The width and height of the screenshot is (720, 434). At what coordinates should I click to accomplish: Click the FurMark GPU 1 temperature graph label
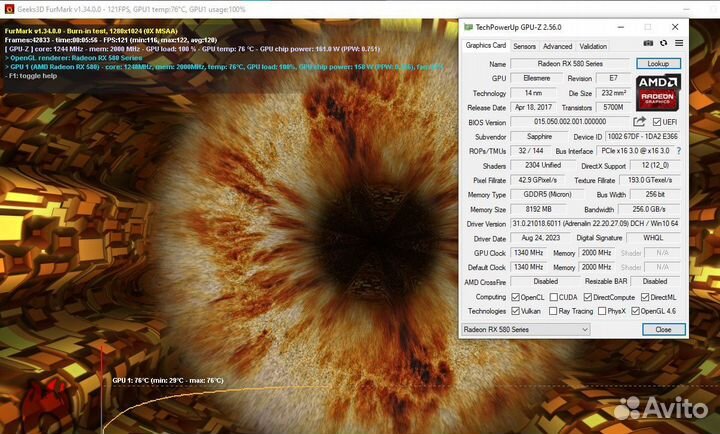click(x=168, y=380)
